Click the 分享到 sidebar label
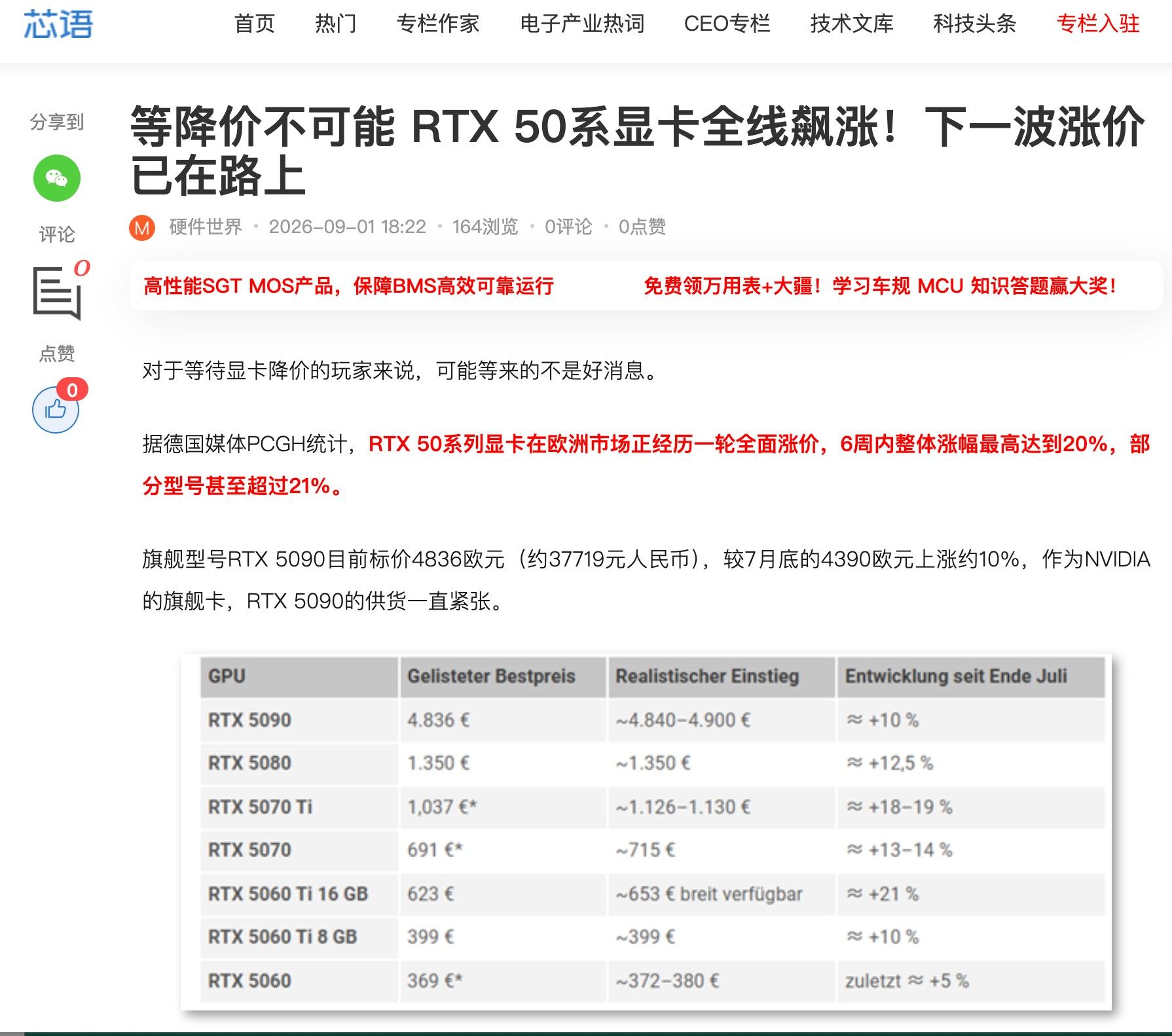 pos(57,122)
